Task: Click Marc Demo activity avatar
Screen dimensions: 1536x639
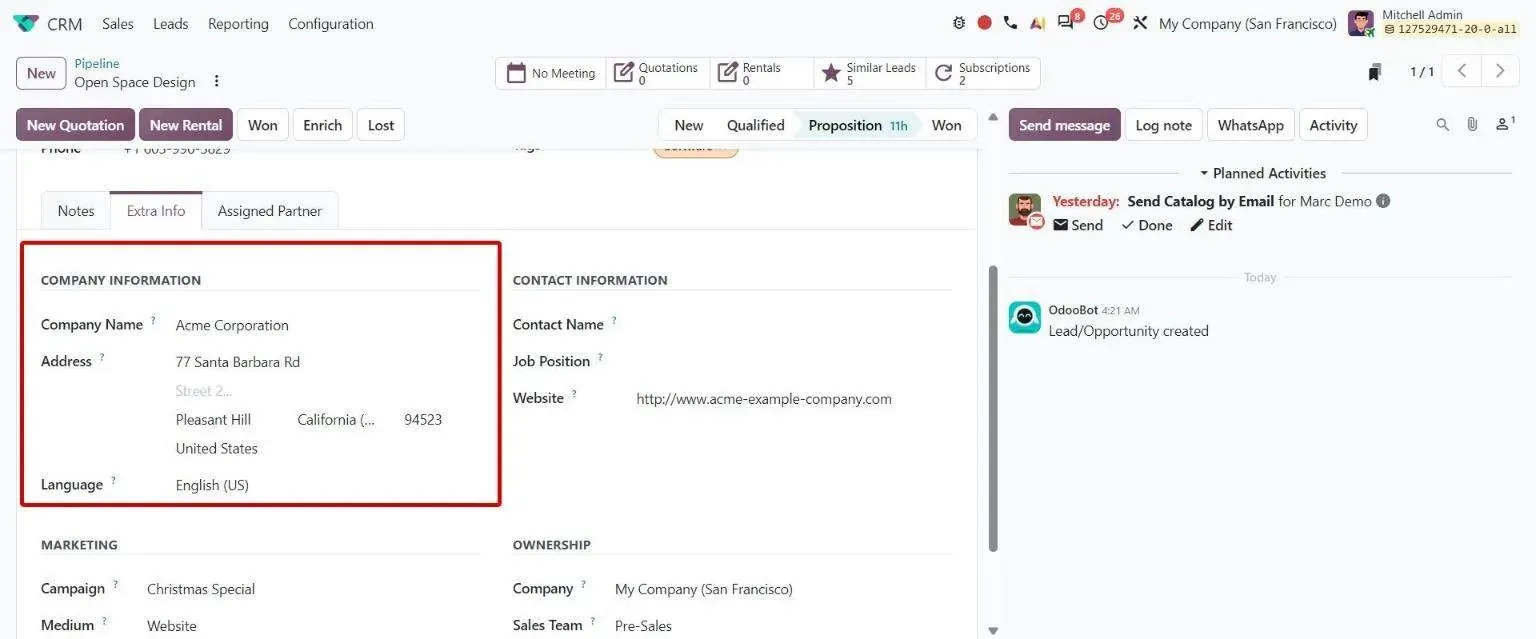Action: [x=1024, y=209]
